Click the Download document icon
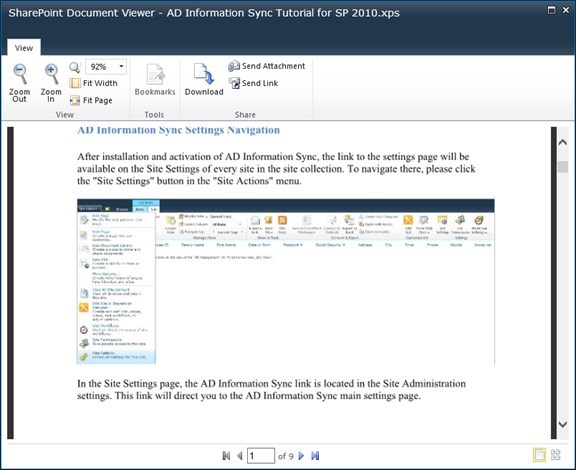The height and width of the screenshot is (470, 576). coord(204,73)
